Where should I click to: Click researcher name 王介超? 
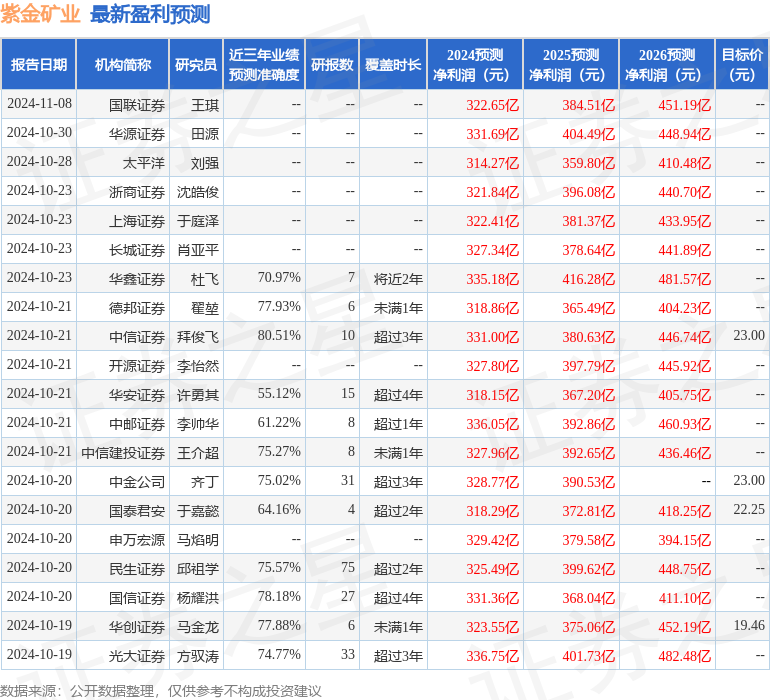tap(198, 453)
